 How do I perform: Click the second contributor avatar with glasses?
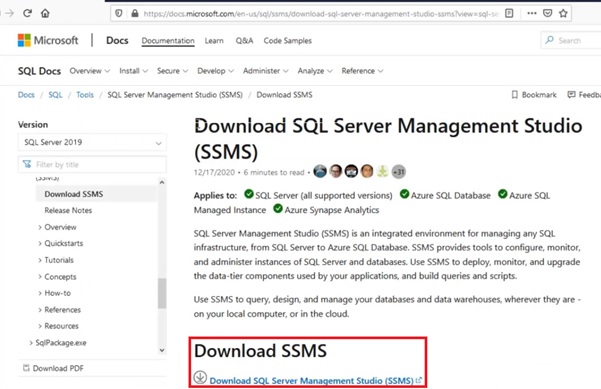(x=336, y=171)
